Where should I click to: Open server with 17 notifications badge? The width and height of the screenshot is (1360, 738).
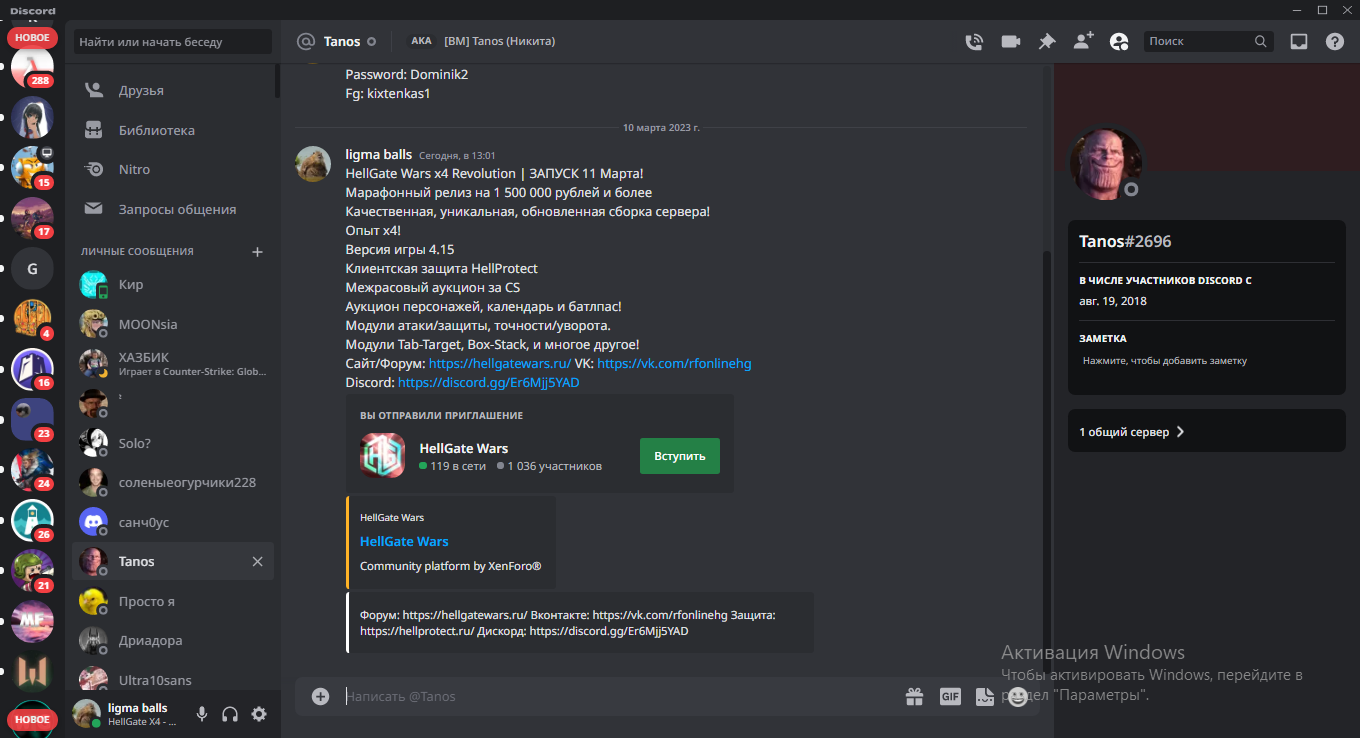[32, 218]
